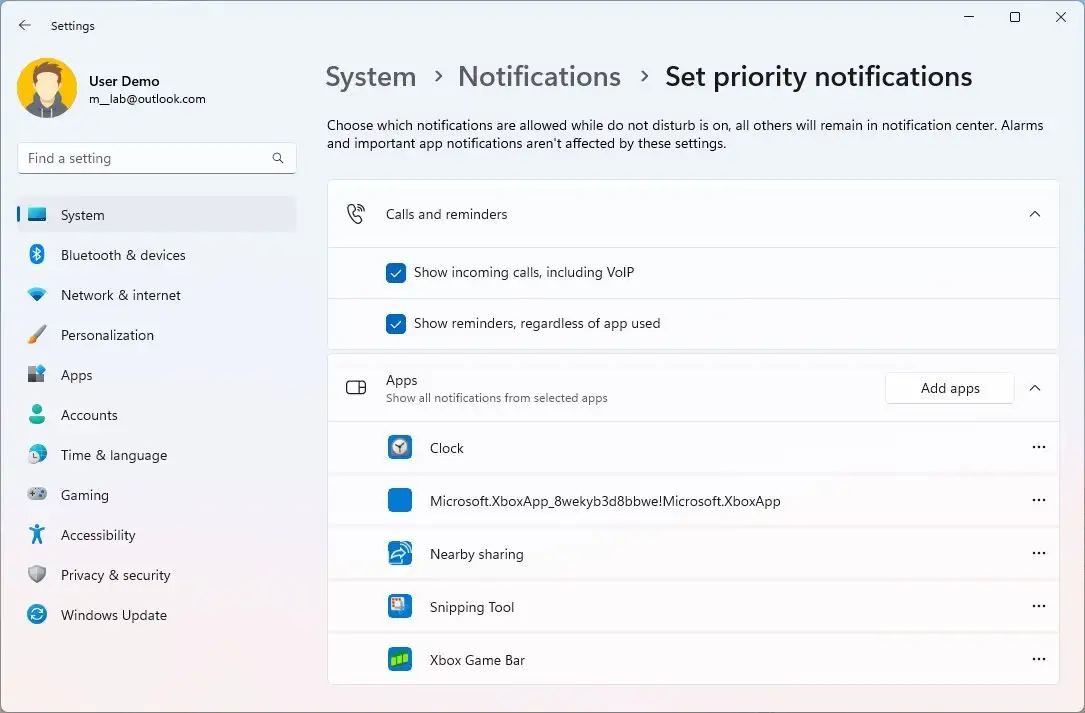Open Privacy & security settings
This screenshot has height=713, width=1085.
coord(115,575)
